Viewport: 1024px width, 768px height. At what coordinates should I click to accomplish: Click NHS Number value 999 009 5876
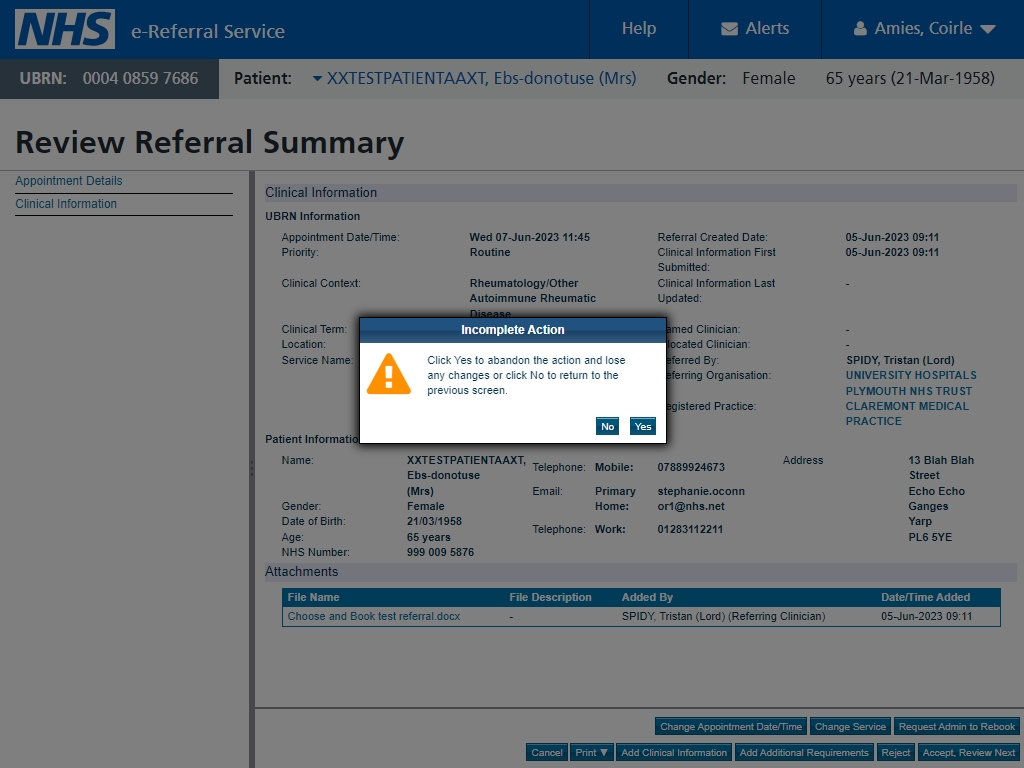(440, 552)
